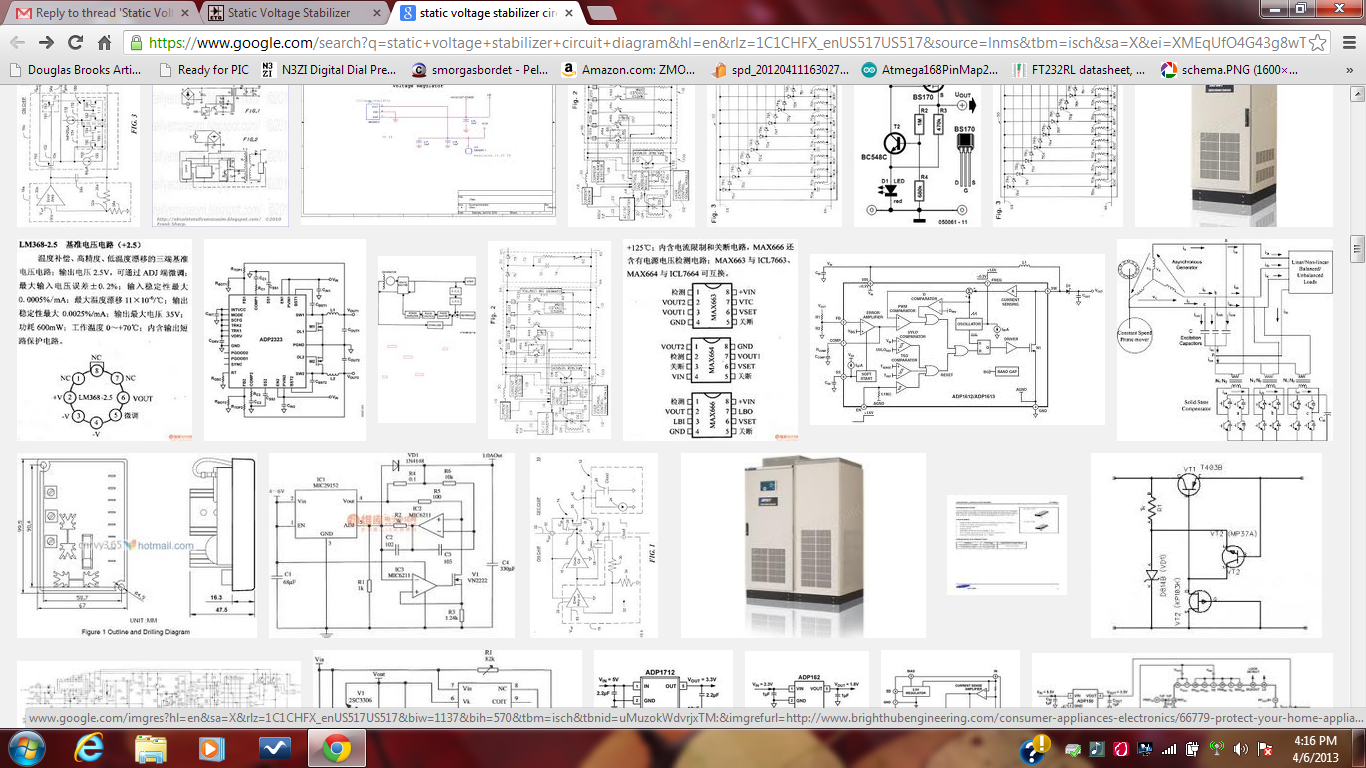This screenshot has height=768, width=1366.
Task: Click the music note tray icon
Action: point(1097,749)
